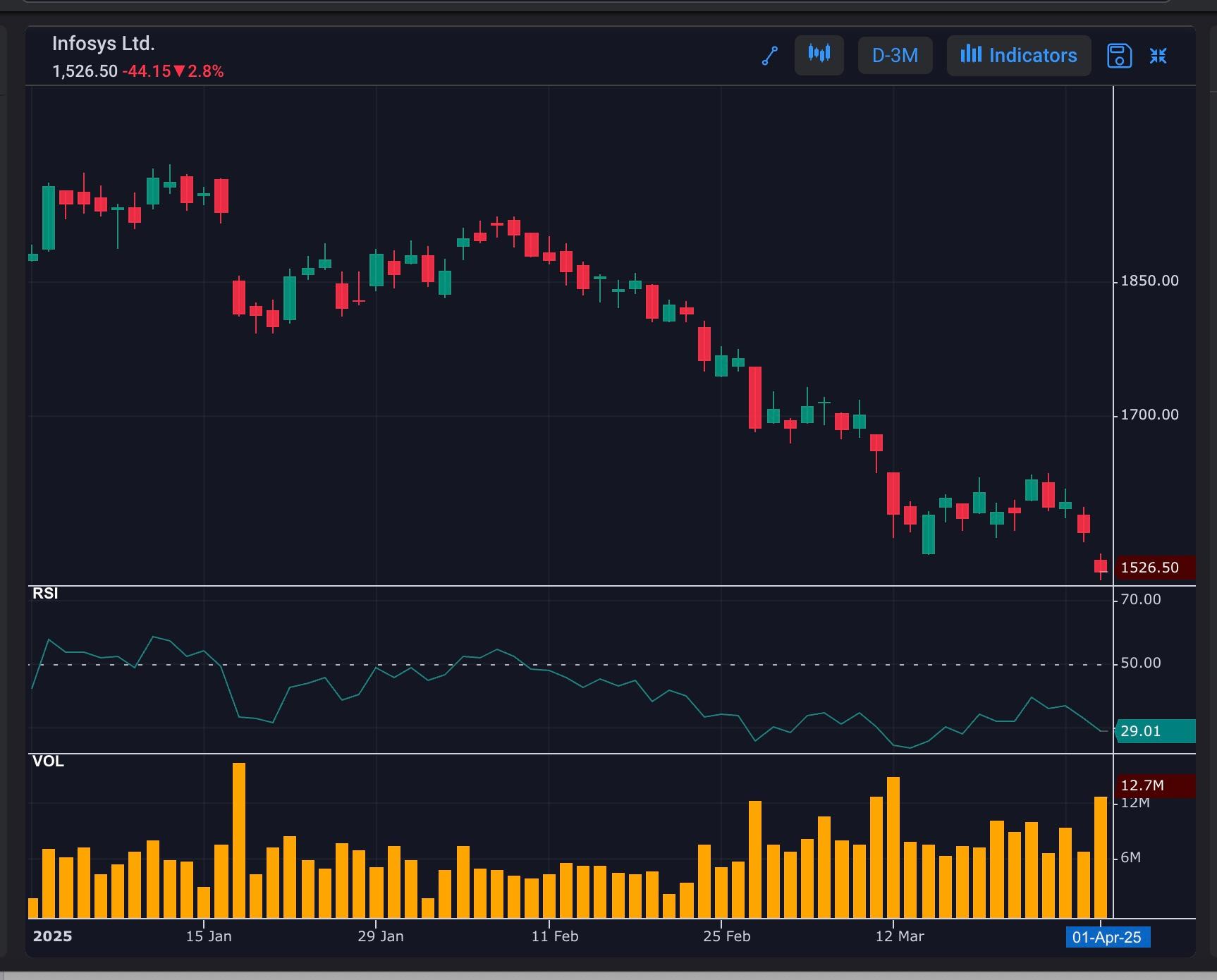The width and height of the screenshot is (1217, 980).
Task: Click the -44.15 price change value
Action: tap(147, 71)
